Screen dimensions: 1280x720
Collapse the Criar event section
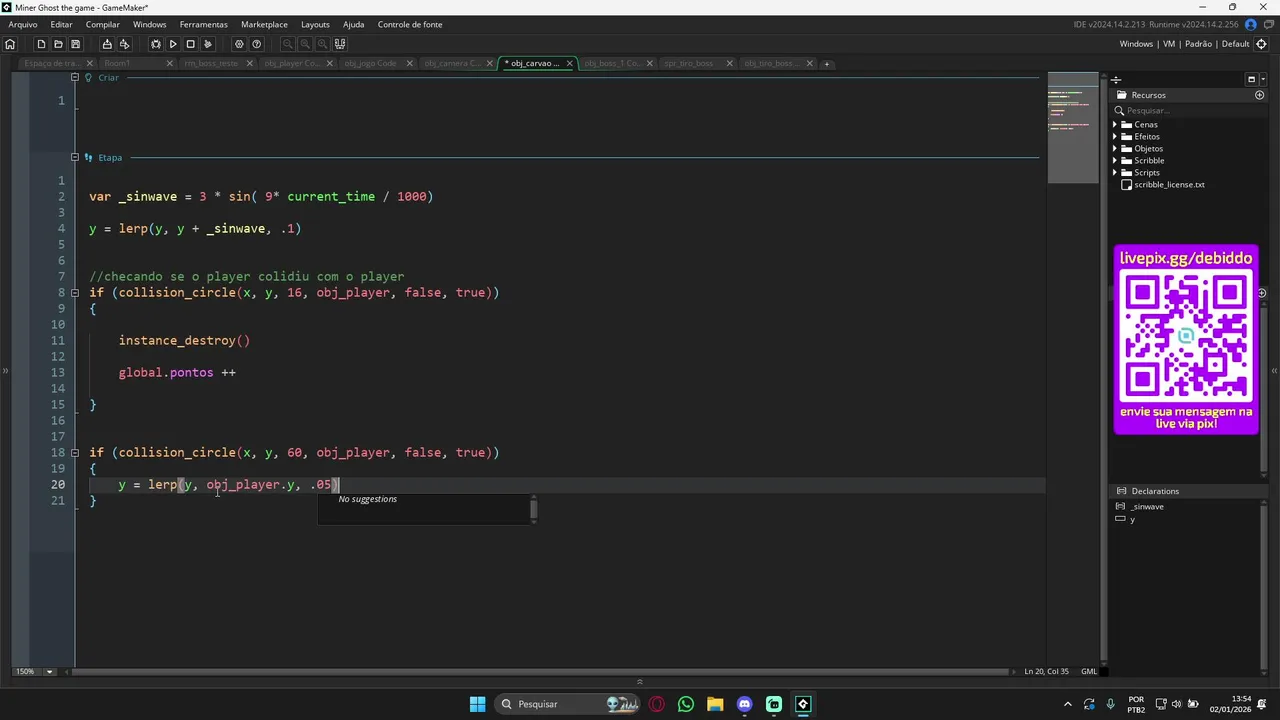click(x=74, y=77)
